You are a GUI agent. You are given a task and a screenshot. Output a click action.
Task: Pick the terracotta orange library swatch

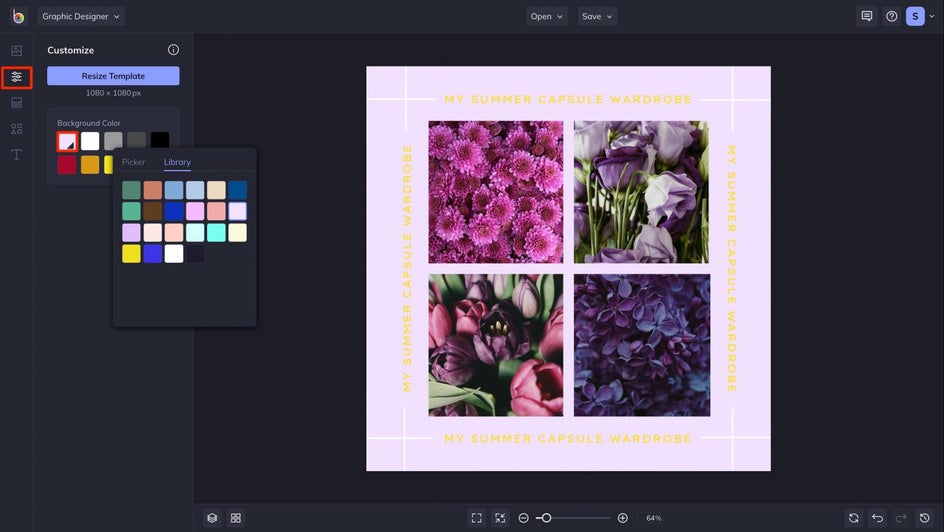pyautogui.click(x=152, y=190)
